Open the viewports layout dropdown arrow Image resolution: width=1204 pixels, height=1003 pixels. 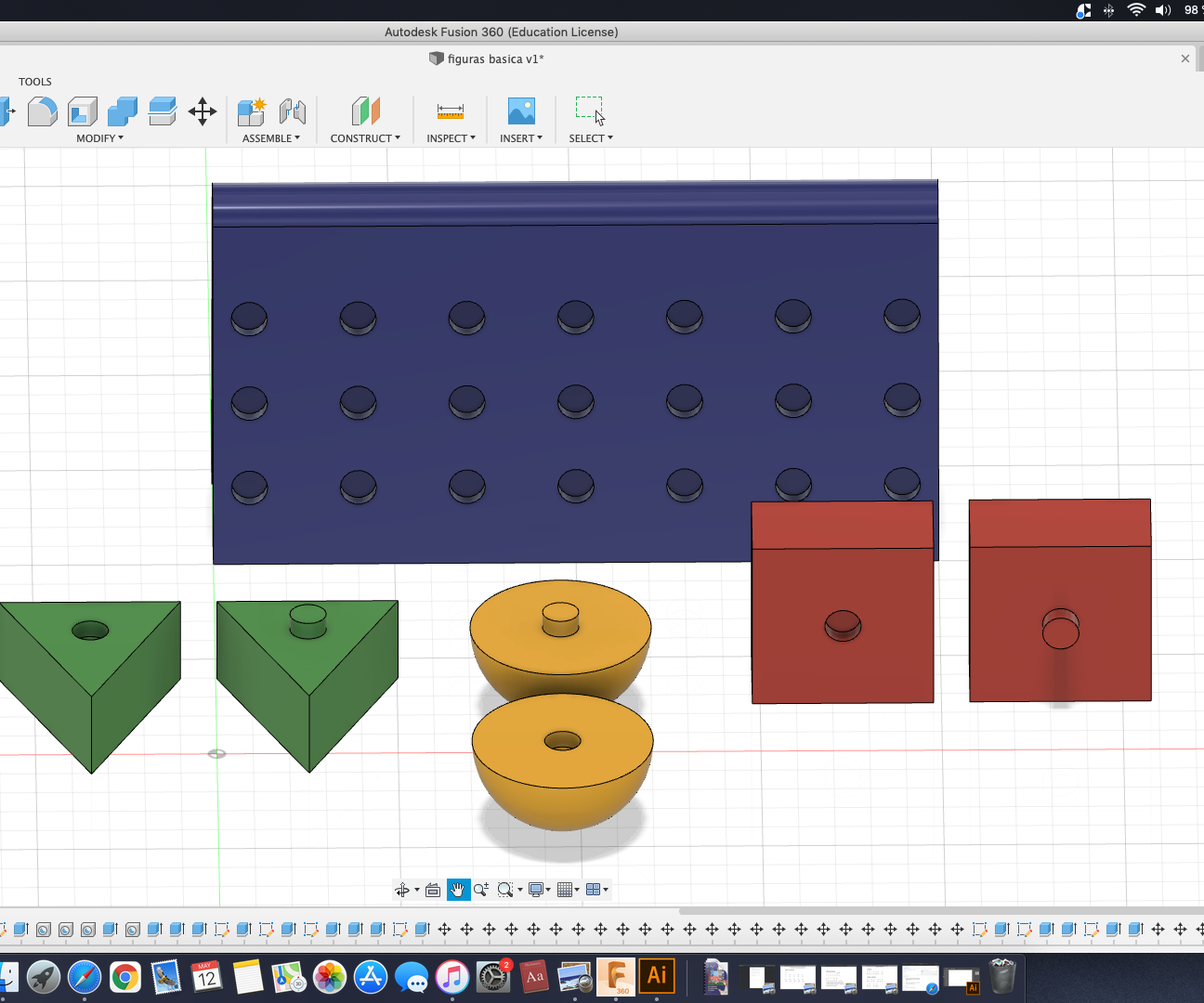click(x=607, y=889)
